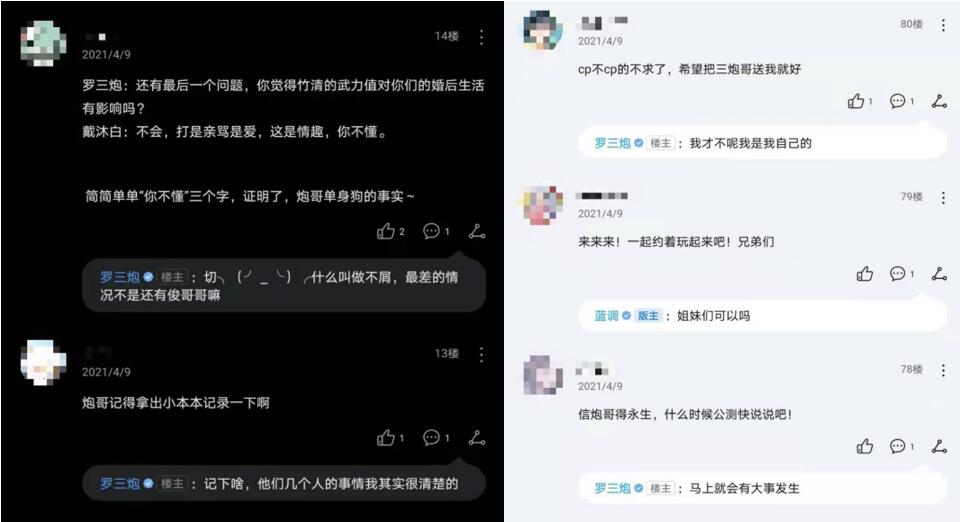
Task: Like the 78楼 comment about 公测
Action: click(x=864, y=446)
